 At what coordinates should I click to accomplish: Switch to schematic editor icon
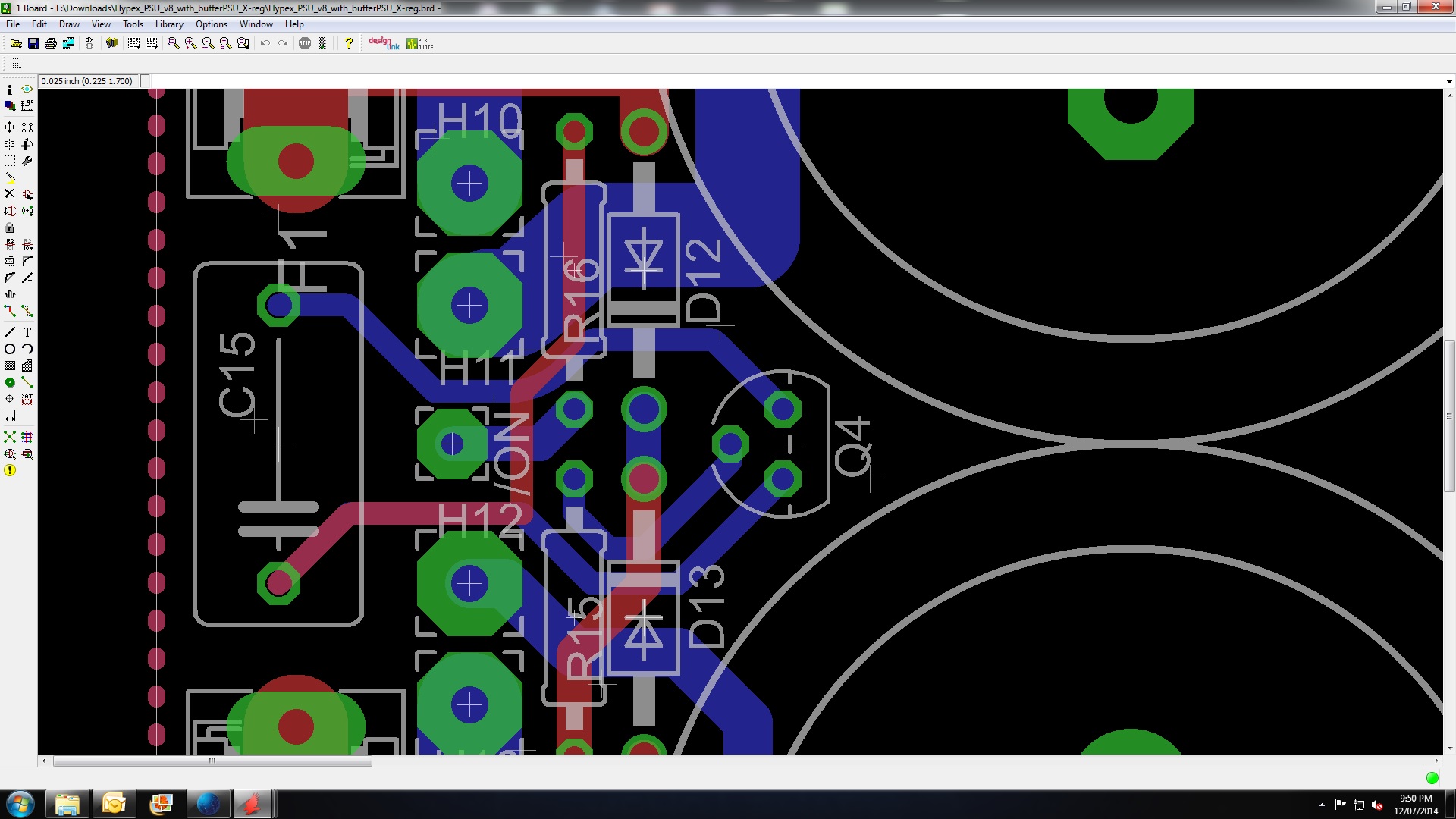tap(89, 43)
